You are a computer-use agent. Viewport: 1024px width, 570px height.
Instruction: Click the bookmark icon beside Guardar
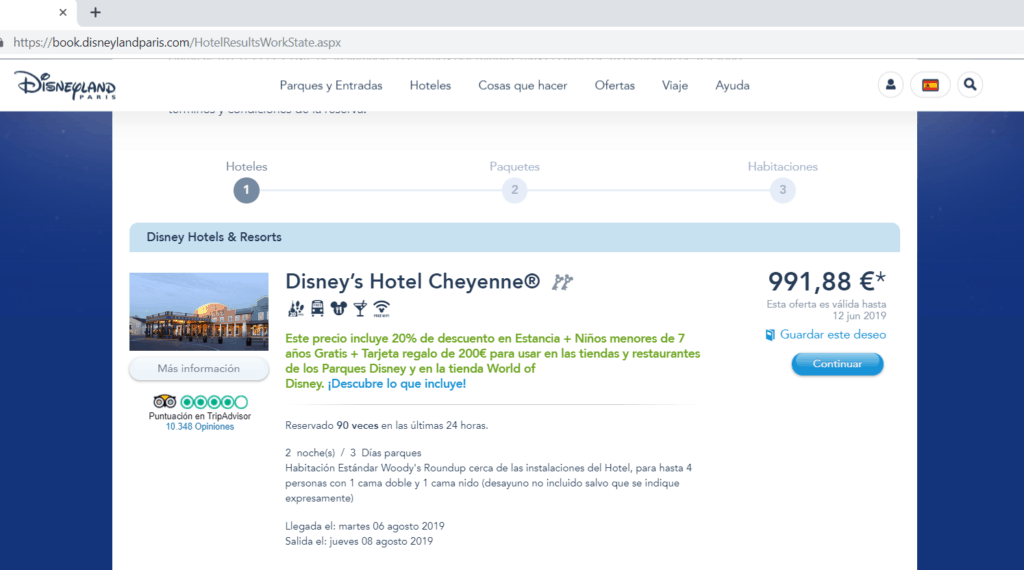coord(770,335)
